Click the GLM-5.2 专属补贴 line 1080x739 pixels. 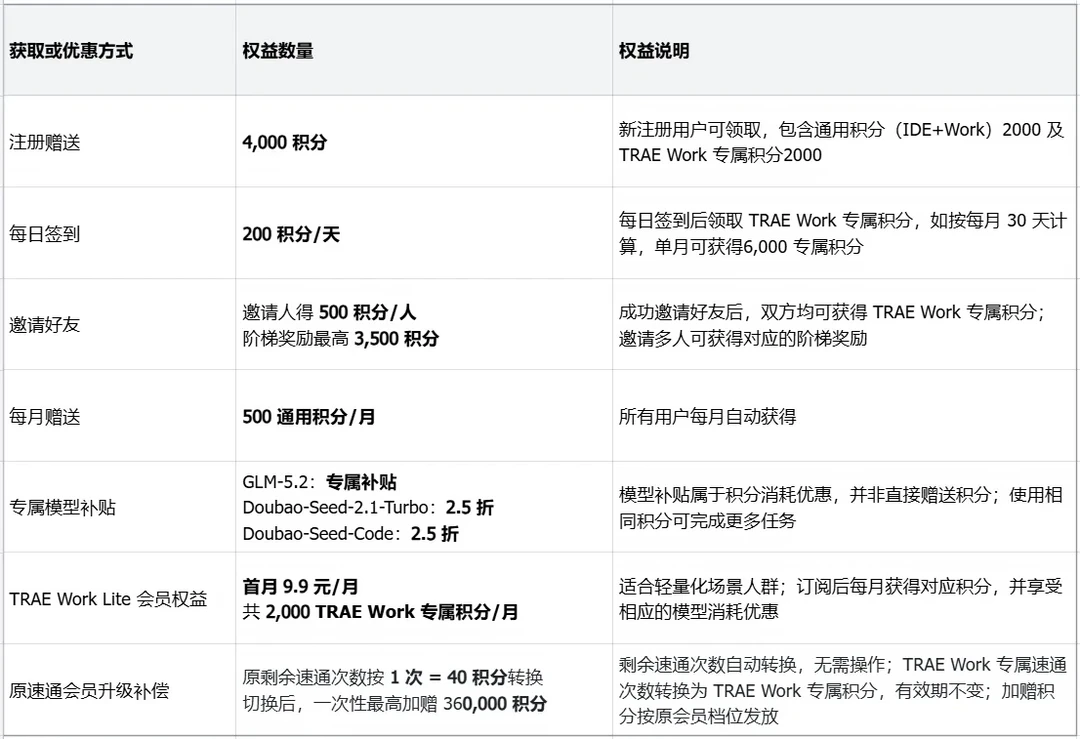pos(320,482)
